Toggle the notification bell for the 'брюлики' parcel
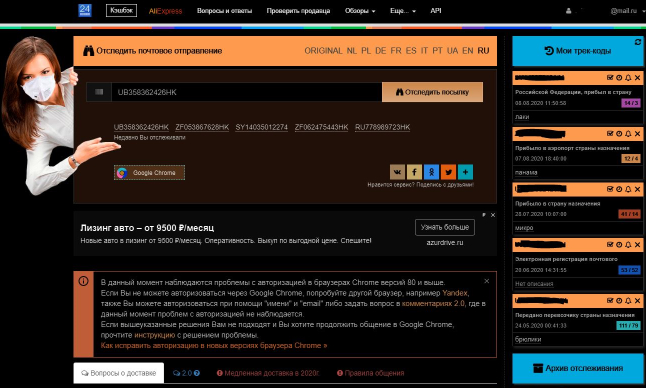646x388 pixels. 628,301
